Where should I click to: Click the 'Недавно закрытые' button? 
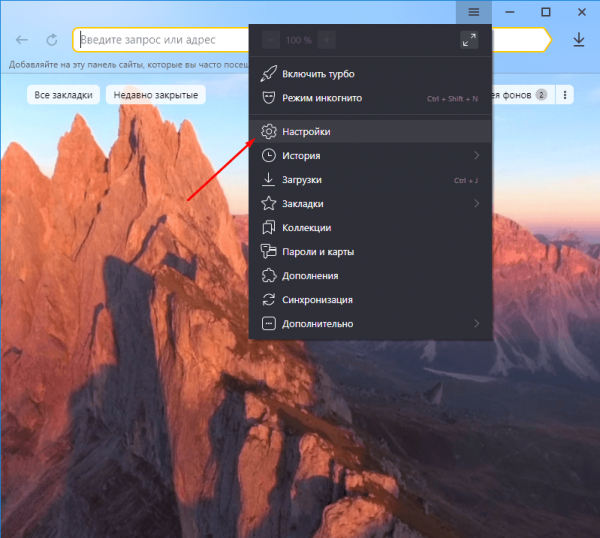point(156,95)
